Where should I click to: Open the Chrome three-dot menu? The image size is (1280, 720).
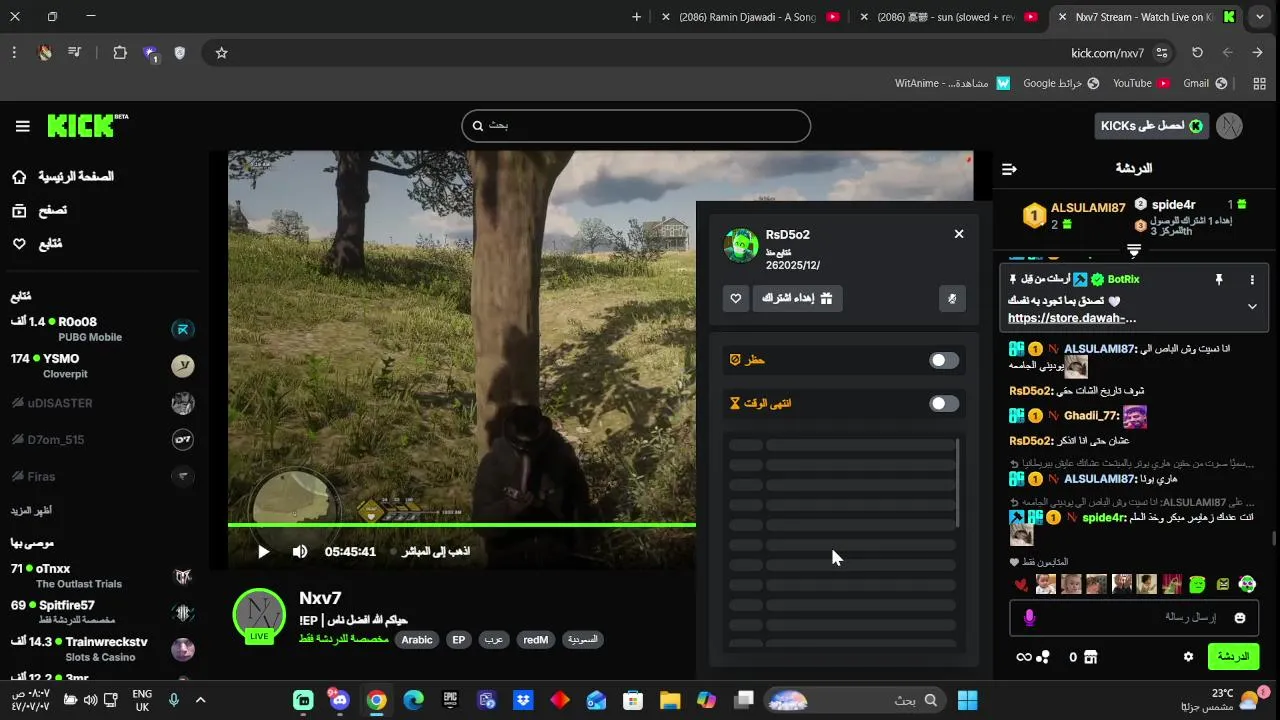[14, 53]
